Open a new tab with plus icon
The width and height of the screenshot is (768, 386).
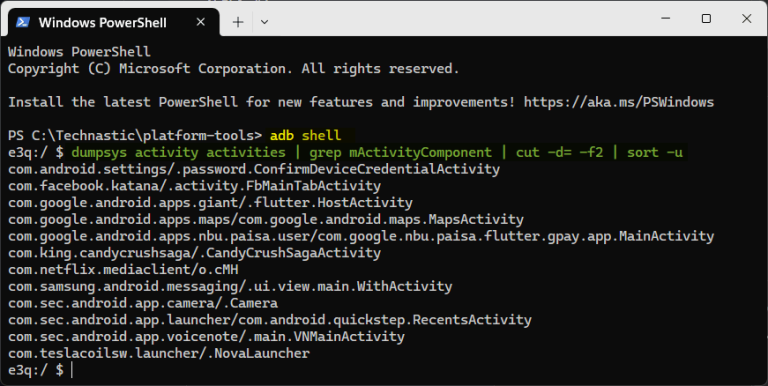point(238,22)
